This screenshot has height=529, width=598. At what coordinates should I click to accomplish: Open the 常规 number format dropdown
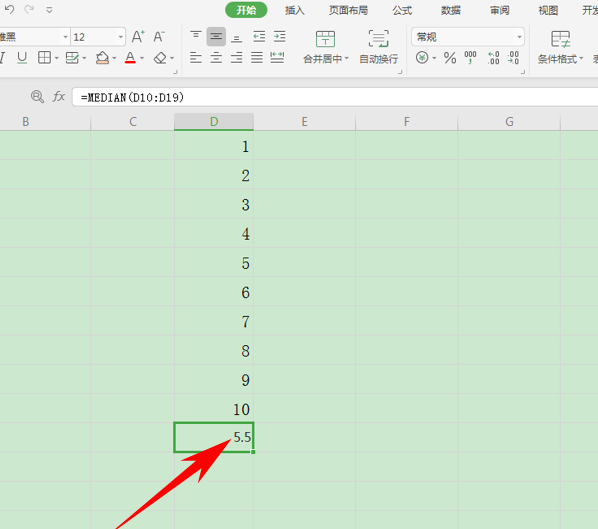[519, 37]
